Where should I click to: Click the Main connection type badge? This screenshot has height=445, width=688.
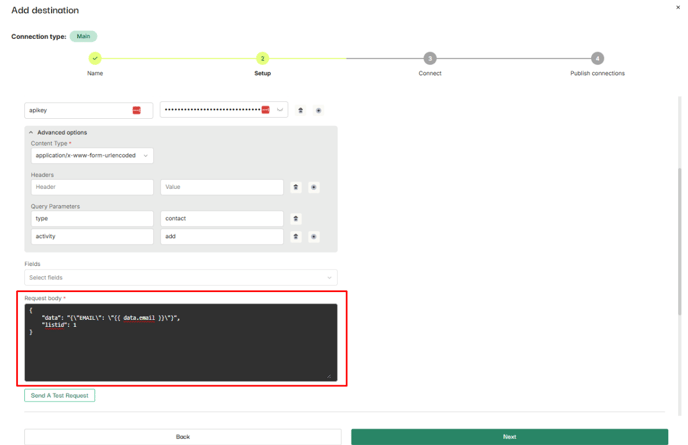pos(83,36)
